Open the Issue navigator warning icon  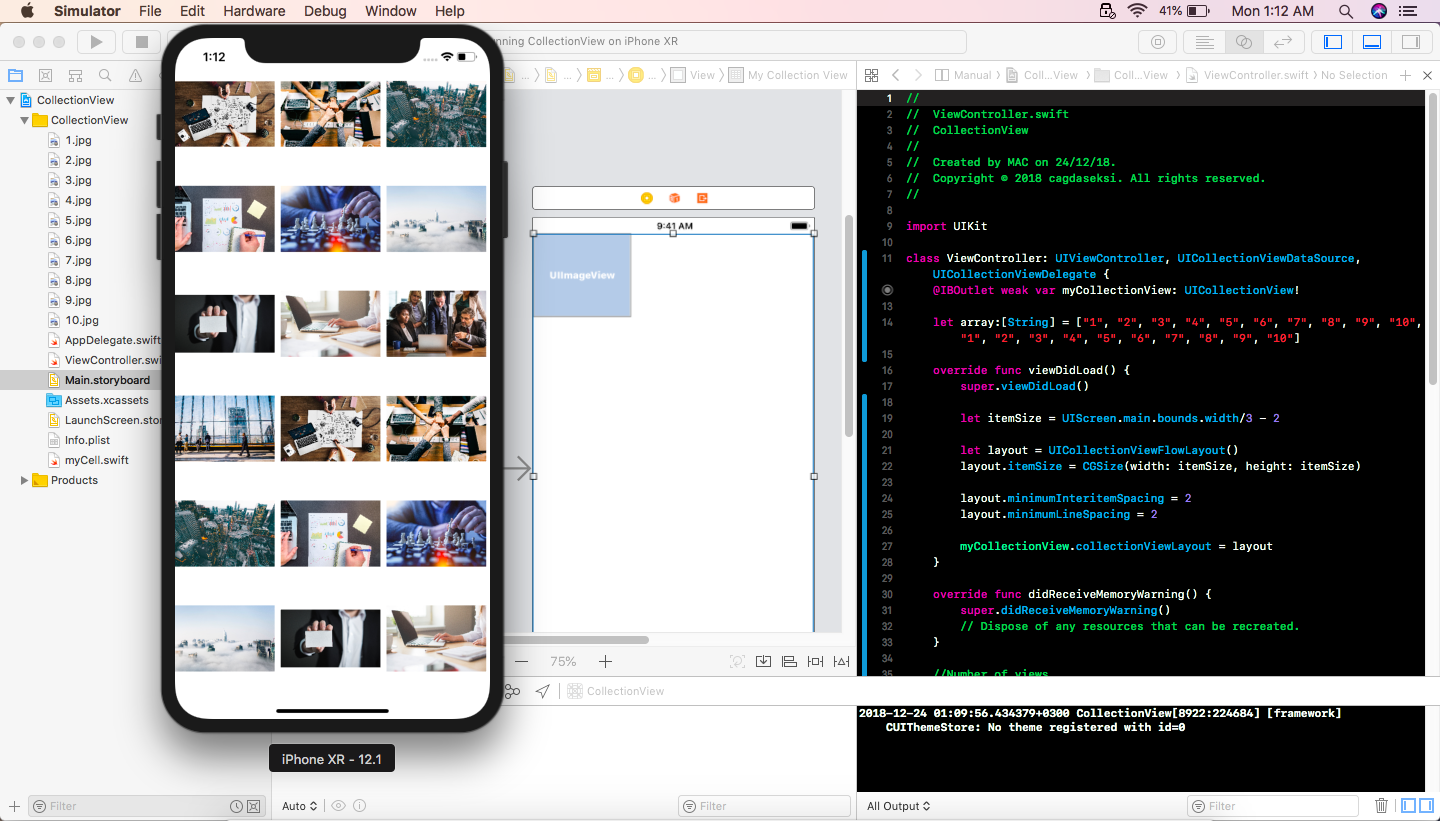point(135,75)
